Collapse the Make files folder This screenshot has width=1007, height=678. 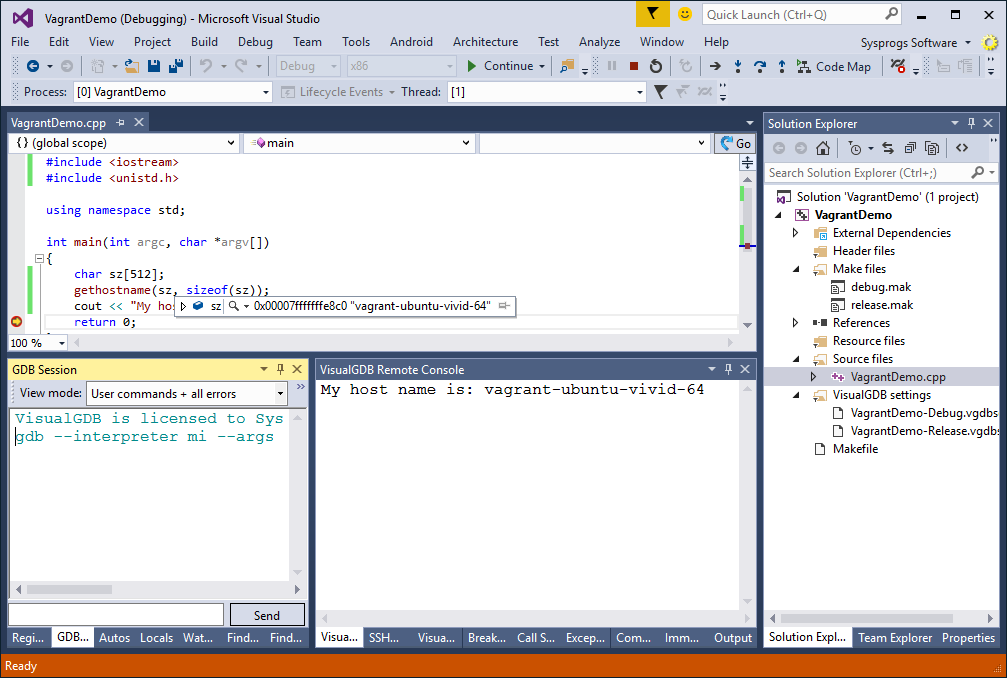tap(796, 269)
